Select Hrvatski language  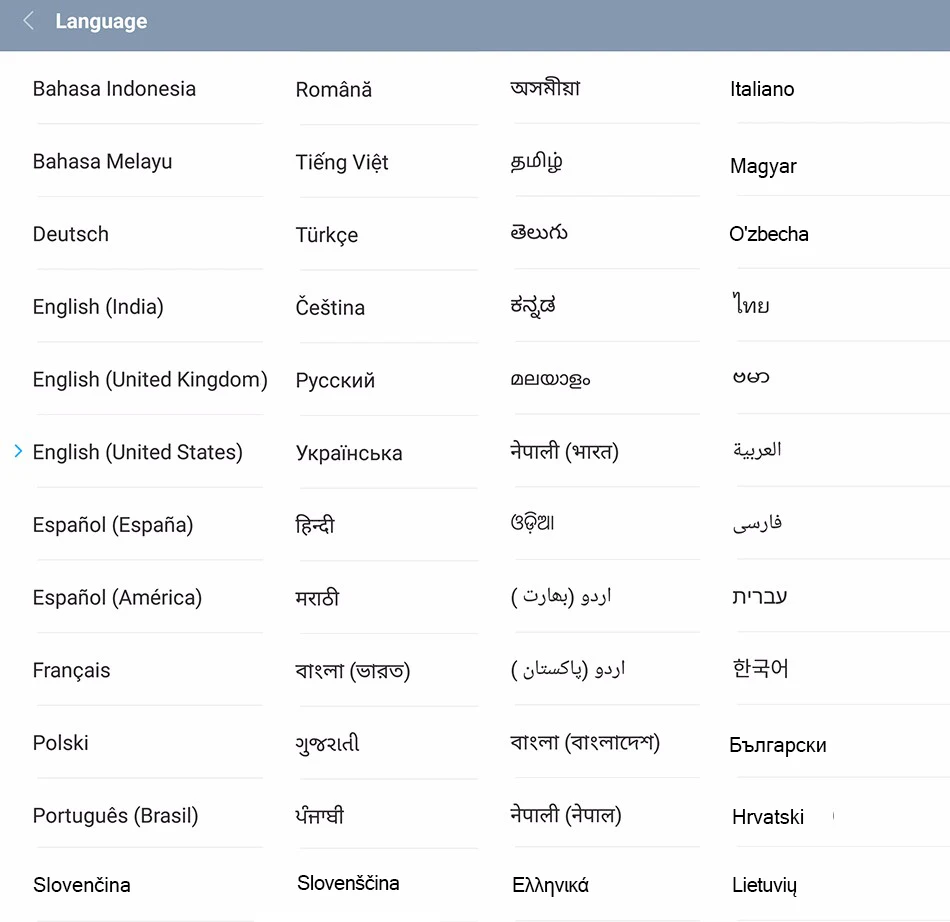[768, 817]
